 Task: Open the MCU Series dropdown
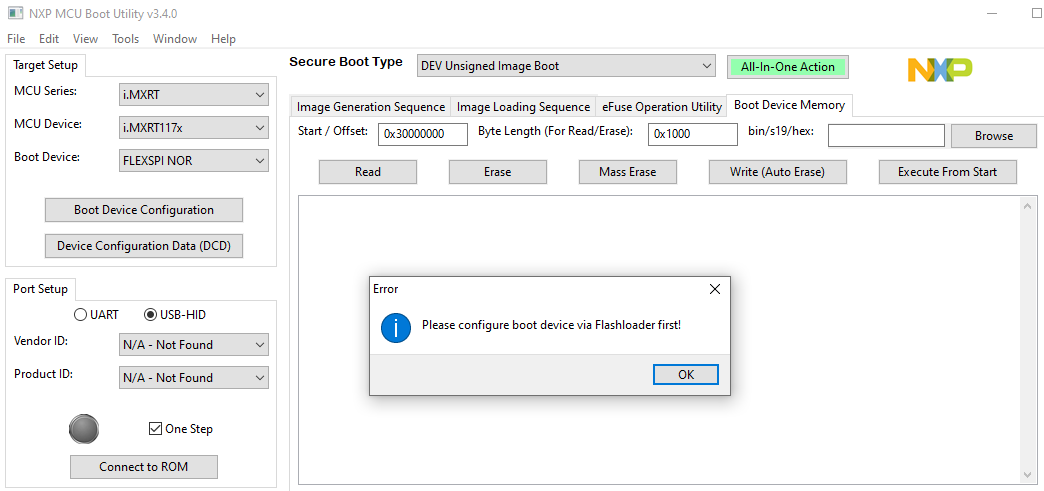click(x=194, y=95)
